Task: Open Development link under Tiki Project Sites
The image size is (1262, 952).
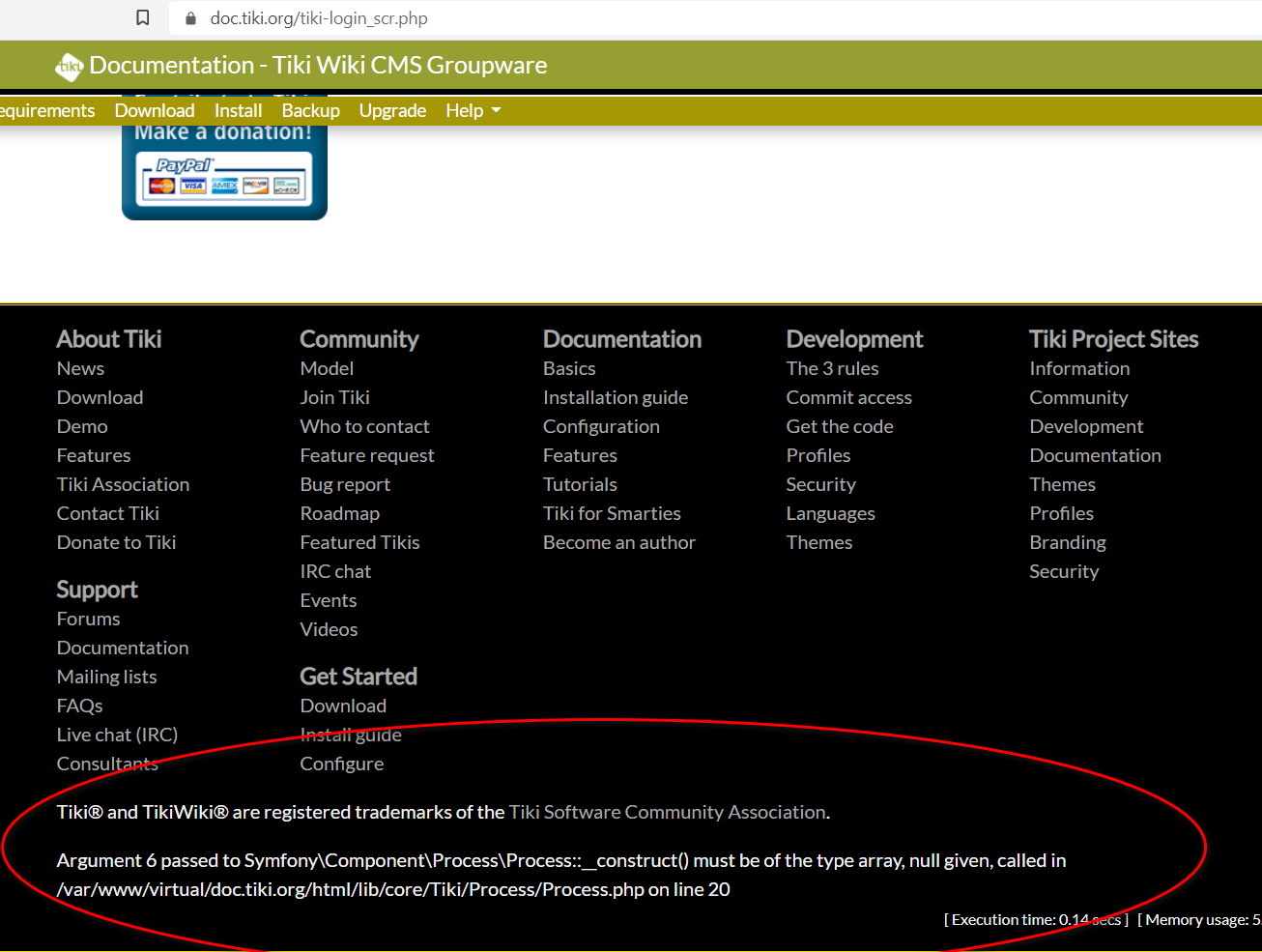Action: point(1086,426)
